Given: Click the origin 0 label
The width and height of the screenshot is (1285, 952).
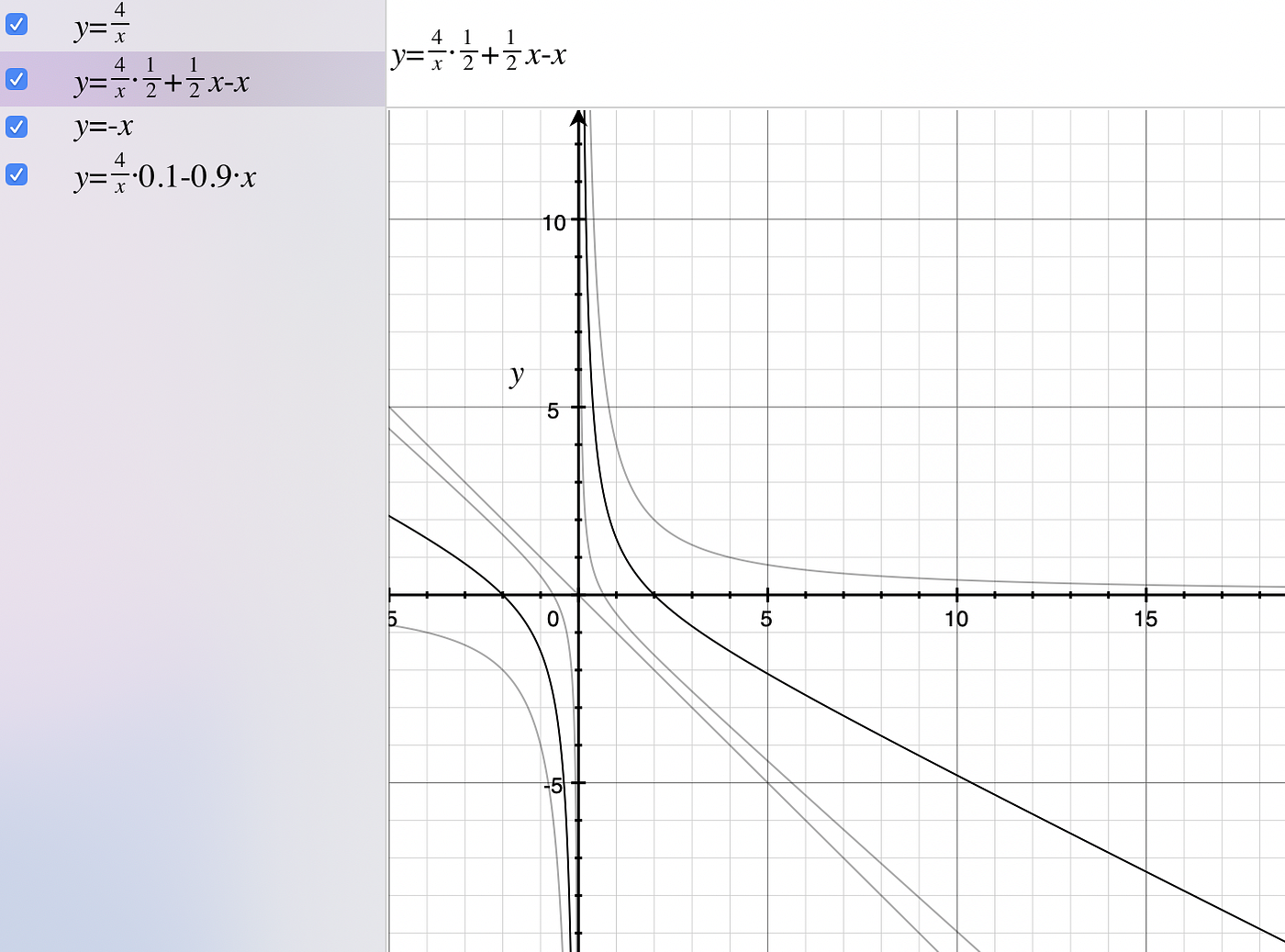Looking at the screenshot, I should click(553, 620).
